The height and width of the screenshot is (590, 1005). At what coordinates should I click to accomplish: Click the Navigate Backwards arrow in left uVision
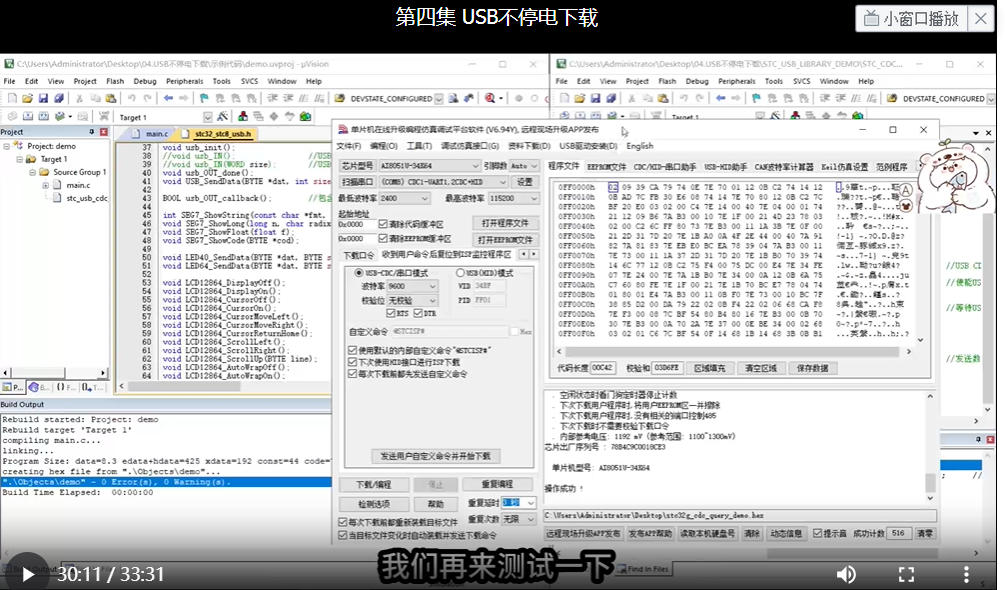(x=168, y=98)
